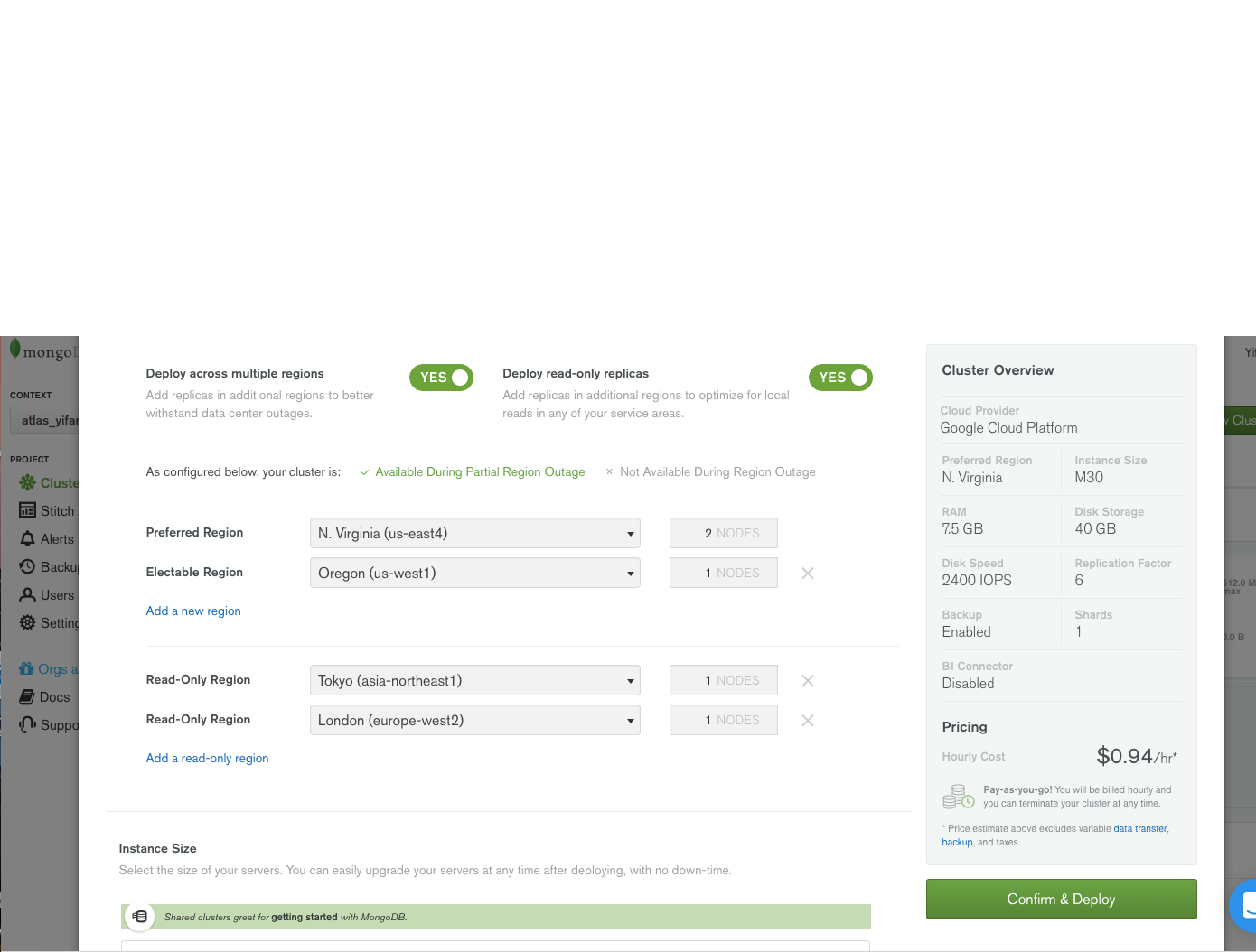Screen dimensions: 1256x952
Task: Open the backup pricing link
Action: pos(957,842)
